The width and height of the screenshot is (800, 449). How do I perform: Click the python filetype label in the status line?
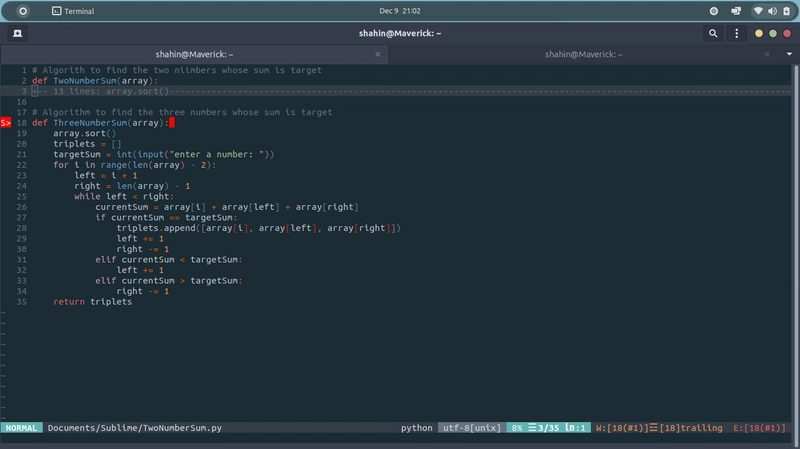(416, 428)
